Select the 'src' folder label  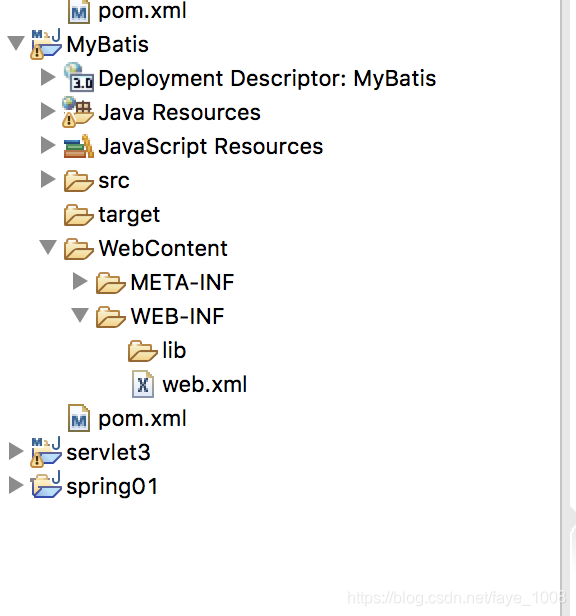(x=114, y=181)
